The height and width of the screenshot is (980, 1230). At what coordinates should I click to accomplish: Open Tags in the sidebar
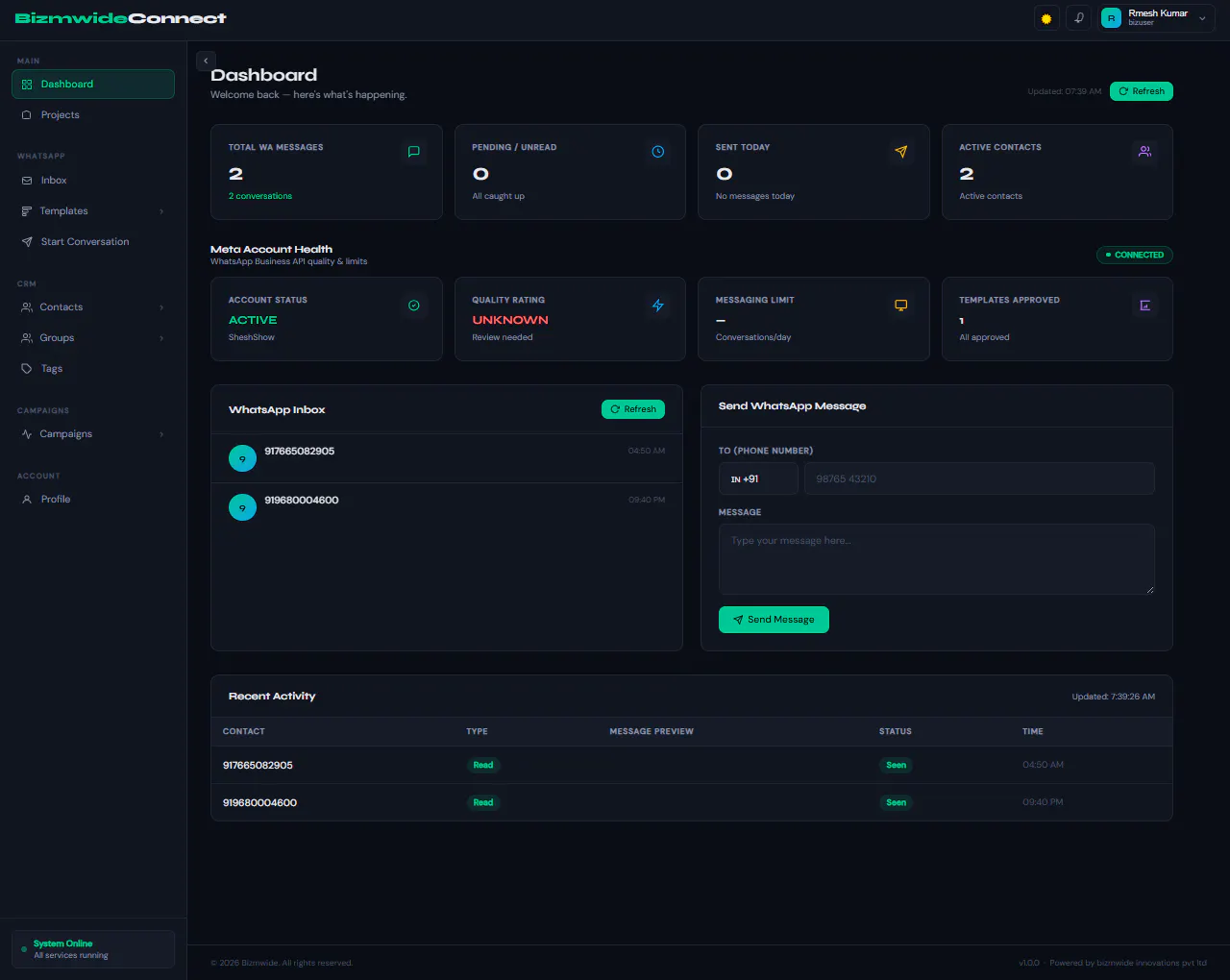pyautogui.click(x=93, y=368)
